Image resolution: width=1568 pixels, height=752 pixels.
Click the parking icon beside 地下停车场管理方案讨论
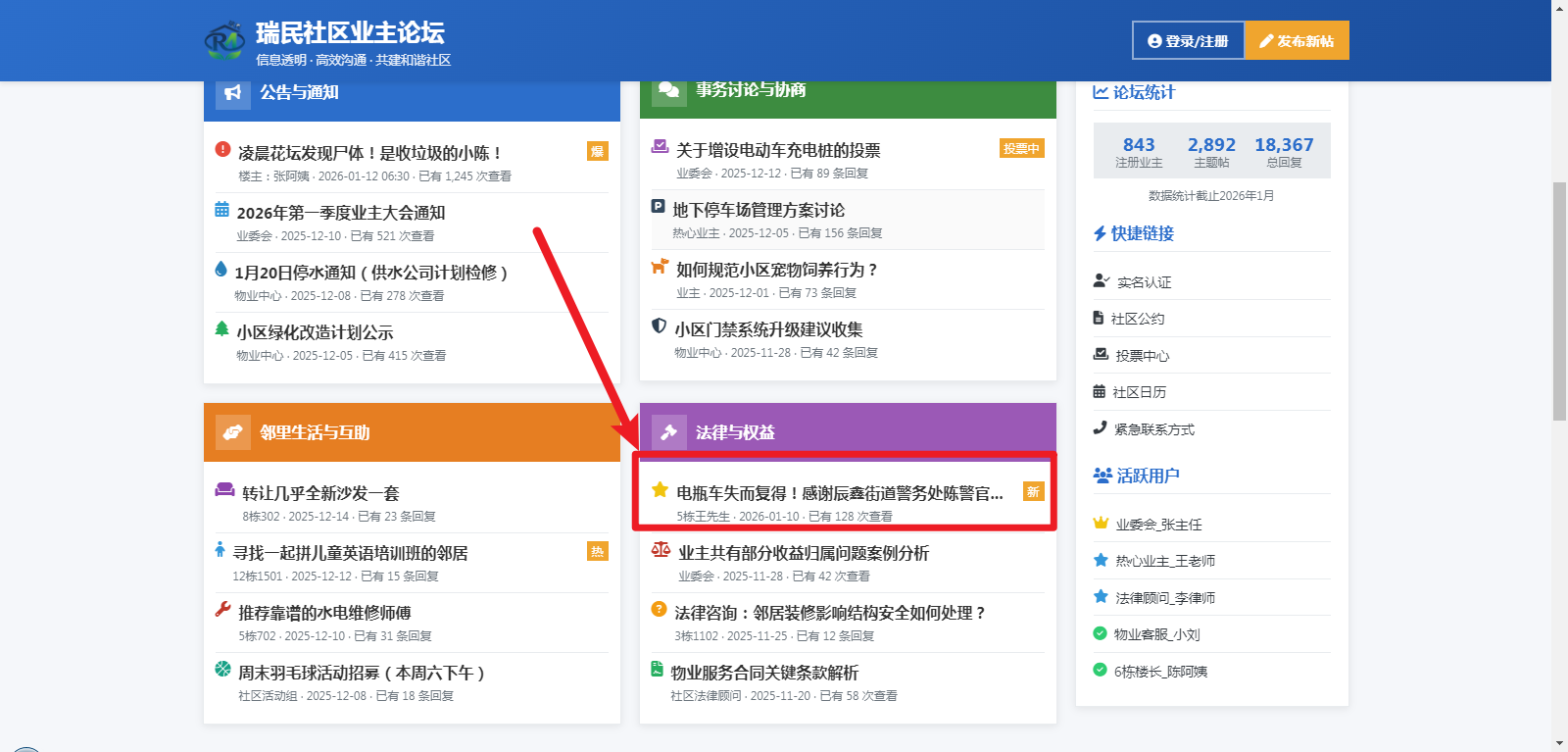click(658, 207)
